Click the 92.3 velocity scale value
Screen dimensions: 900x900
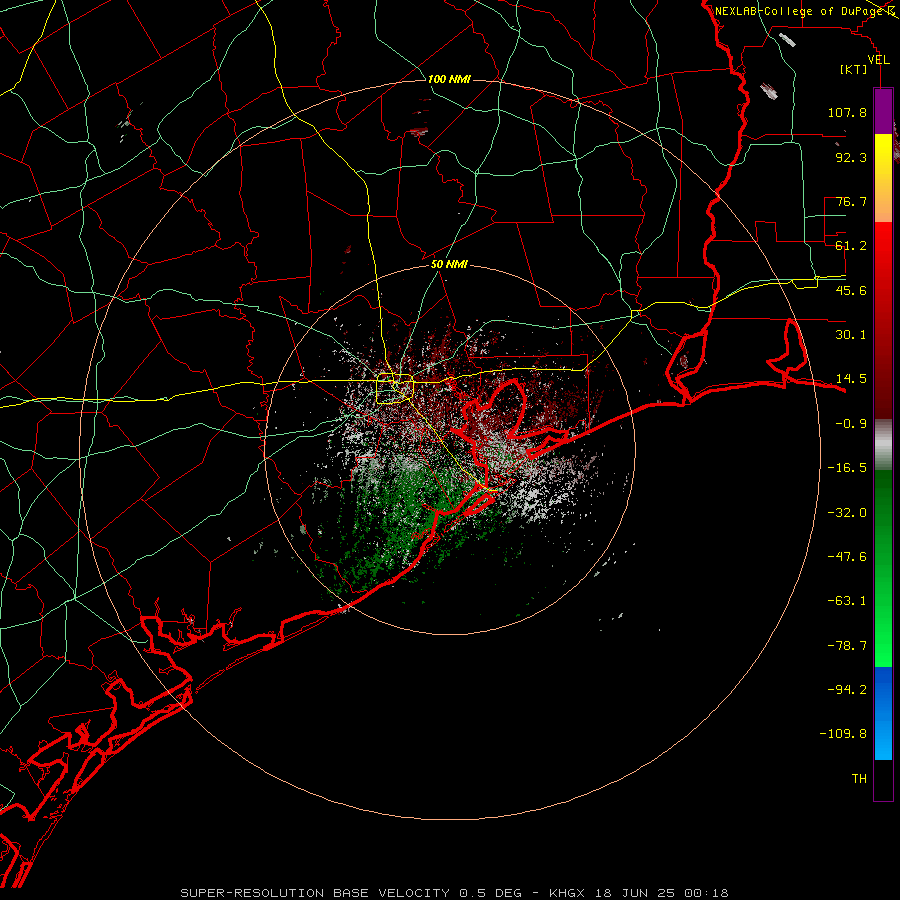[x=851, y=157]
